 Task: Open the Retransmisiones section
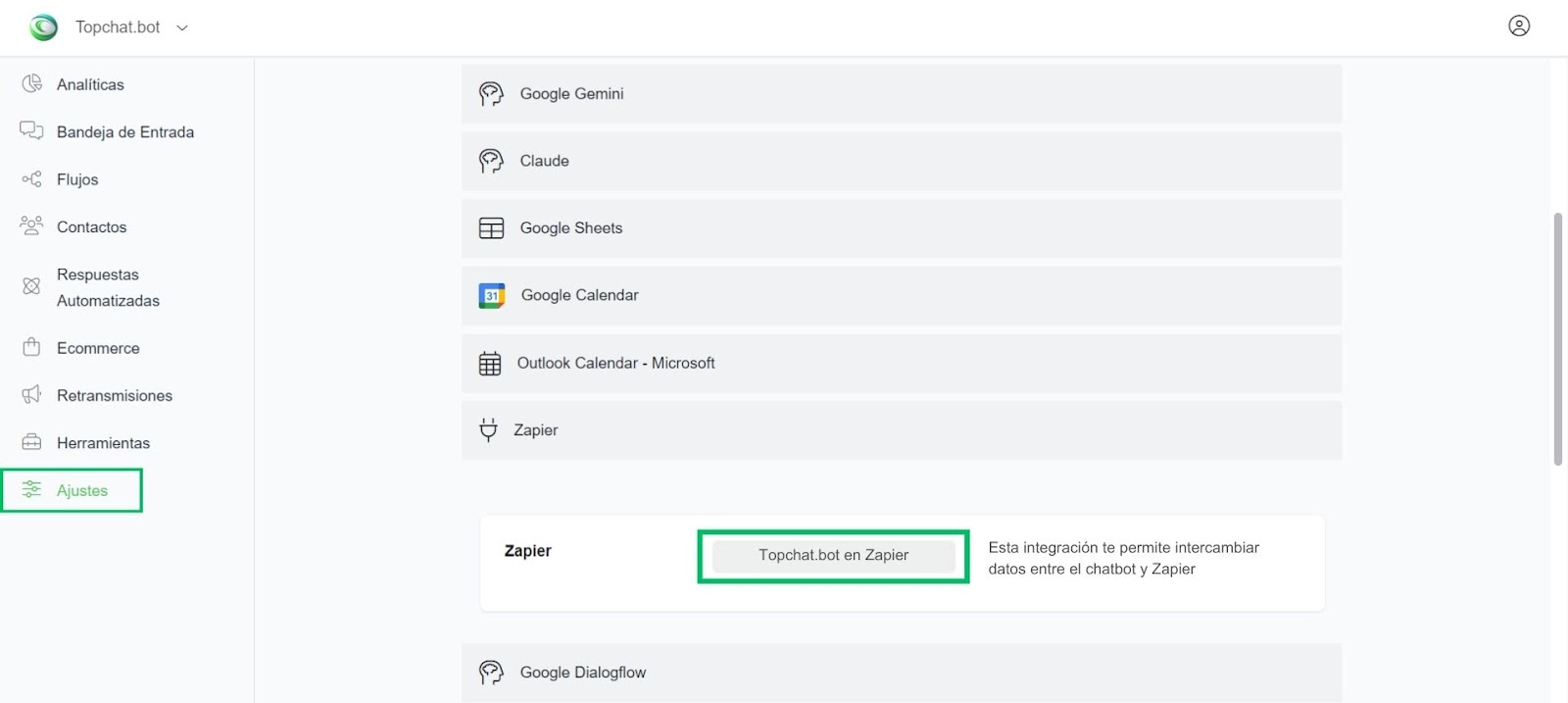click(x=115, y=396)
